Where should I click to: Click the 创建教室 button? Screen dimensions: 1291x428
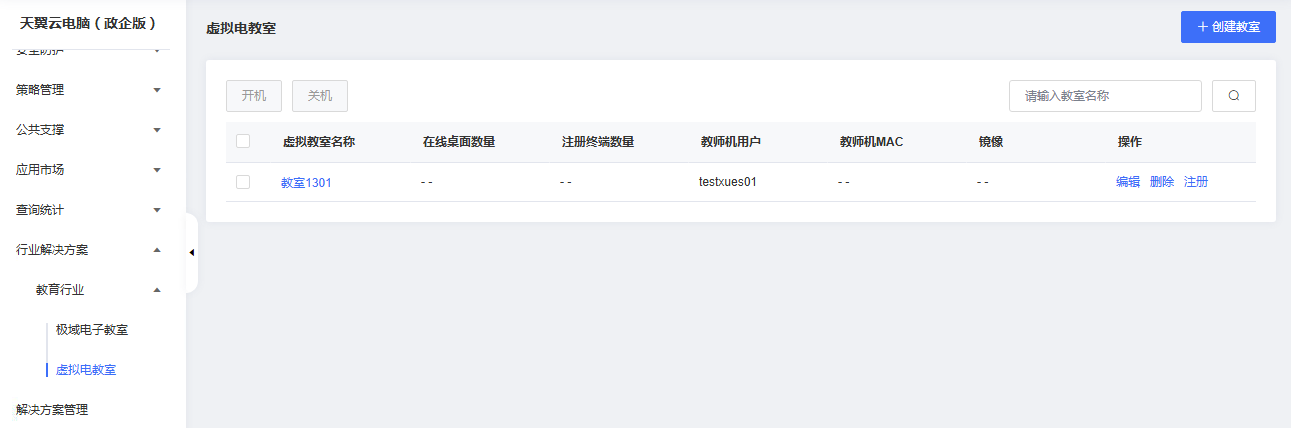tap(1228, 27)
